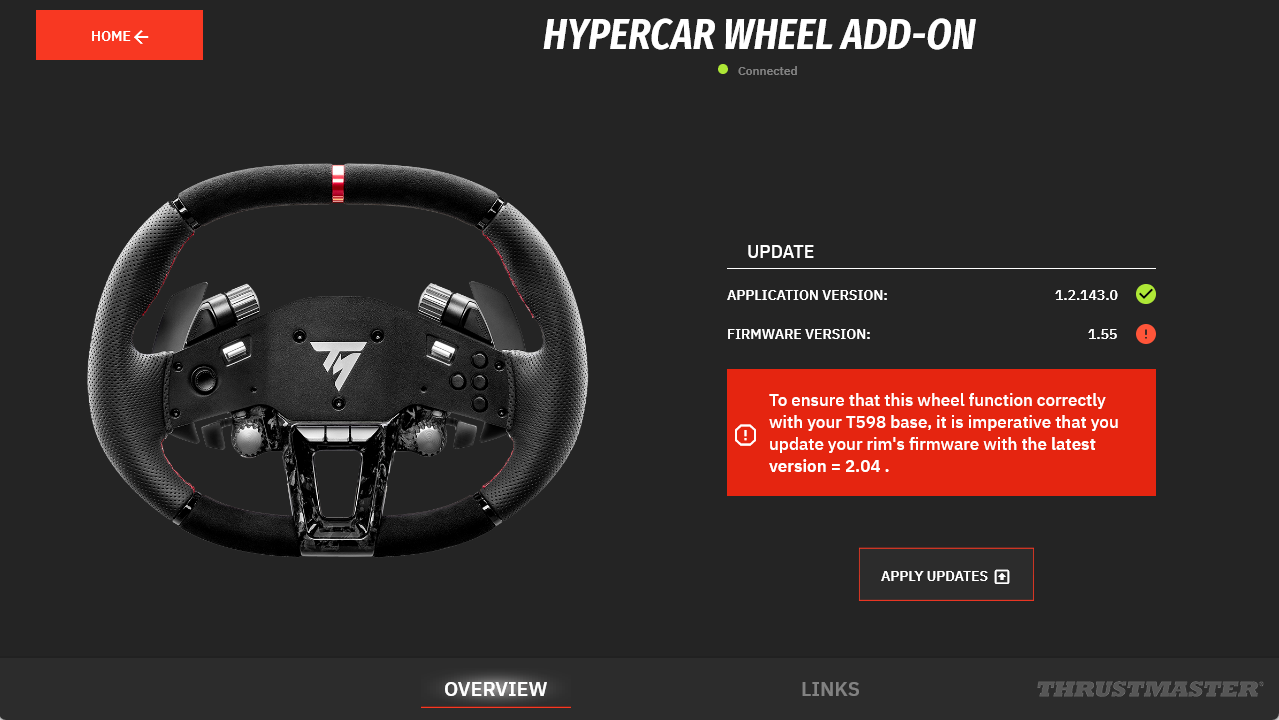1279x720 pixels.
Task: Click green checkmark beside application version
Action: click(1146, 294)
